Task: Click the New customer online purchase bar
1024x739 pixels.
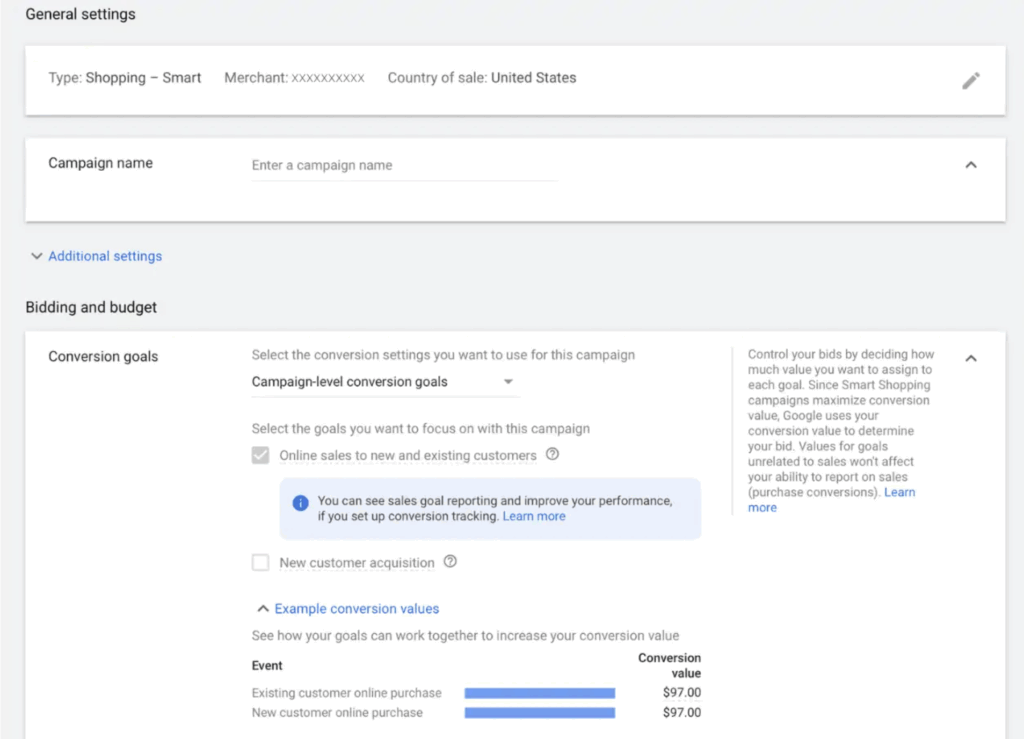Action: pyautogui.click(x=539, y=713)
